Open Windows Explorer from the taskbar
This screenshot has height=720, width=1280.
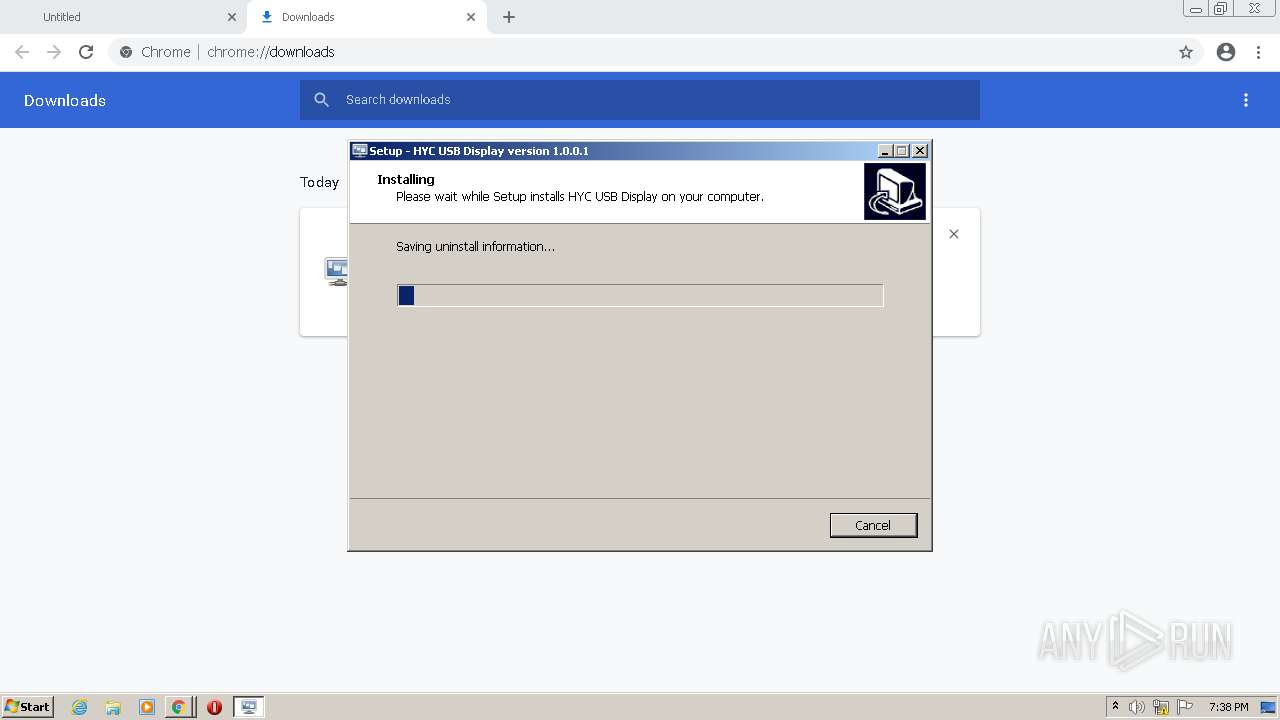pos(113,707)
